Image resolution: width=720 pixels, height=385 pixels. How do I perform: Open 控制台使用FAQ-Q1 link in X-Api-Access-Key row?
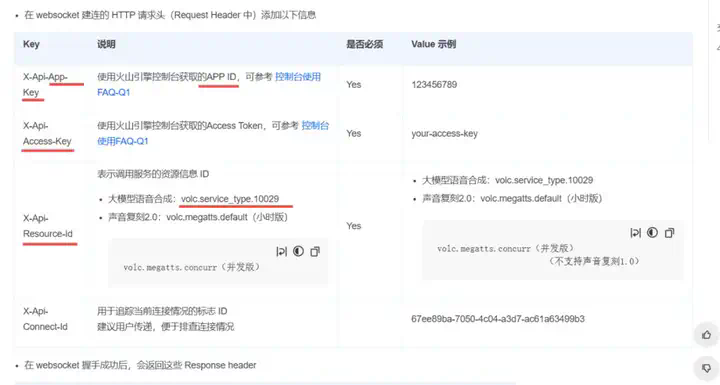[x=213, y=133]
